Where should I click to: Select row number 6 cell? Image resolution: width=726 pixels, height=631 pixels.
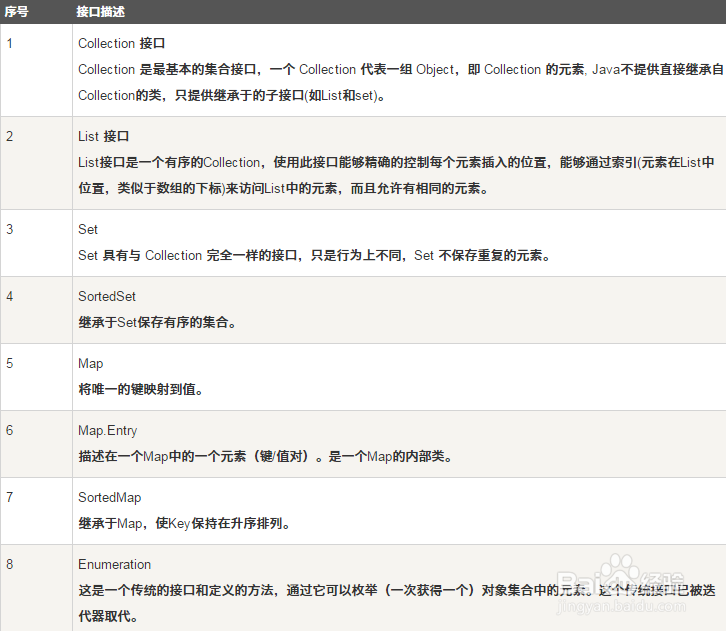(x=36, y=444)
